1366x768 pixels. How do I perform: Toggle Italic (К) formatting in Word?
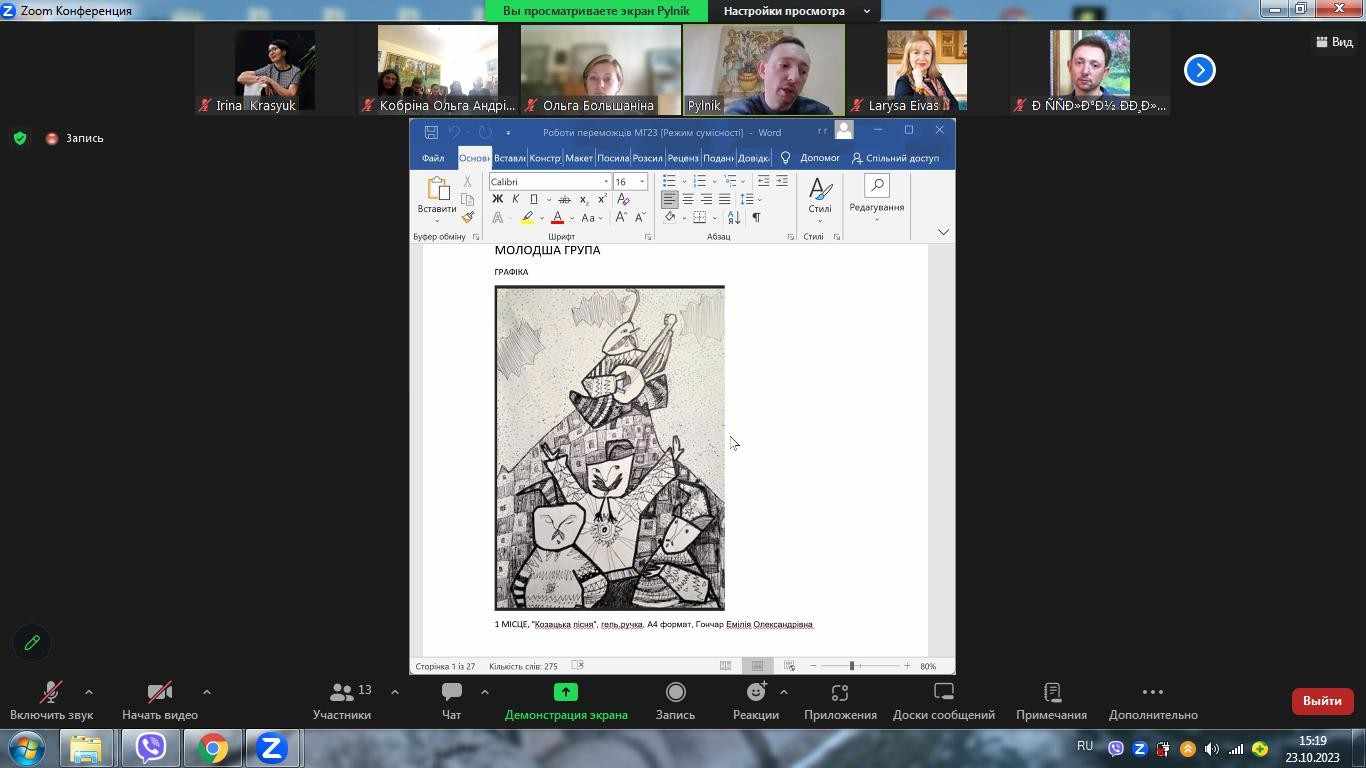(515, 199)
